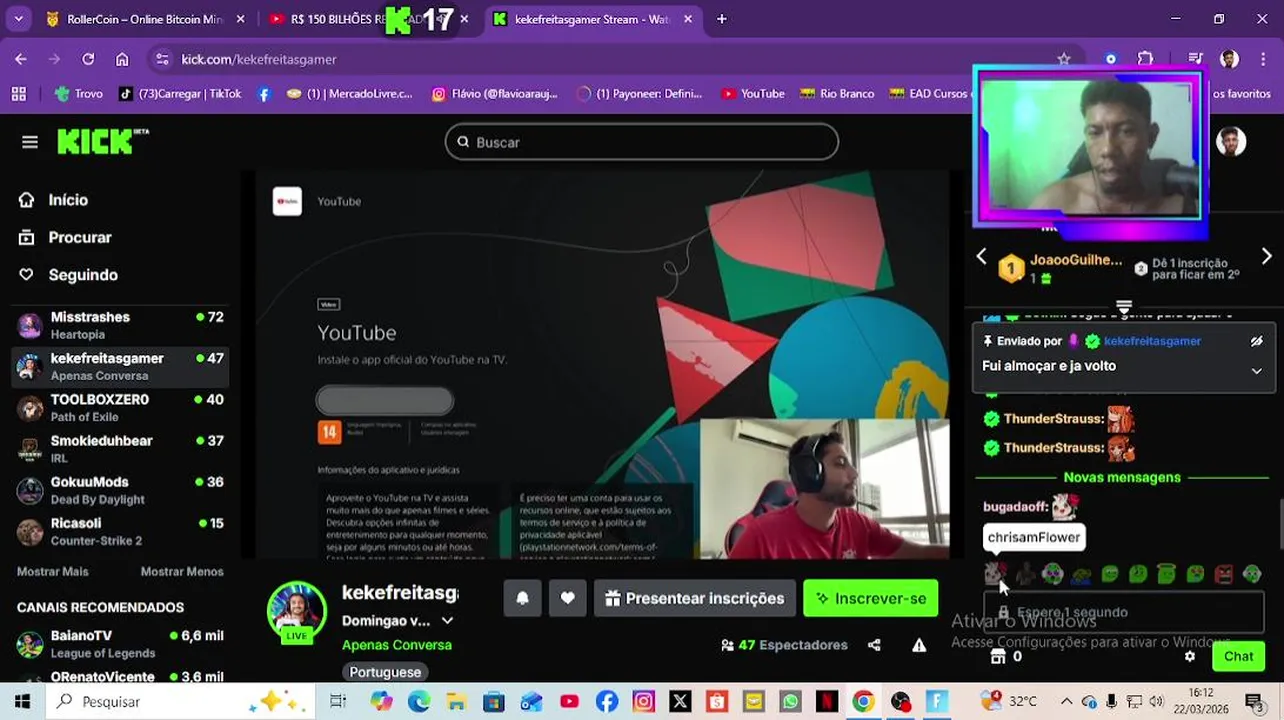Collapse leaderboard handle above chat

click(1123, 308)
